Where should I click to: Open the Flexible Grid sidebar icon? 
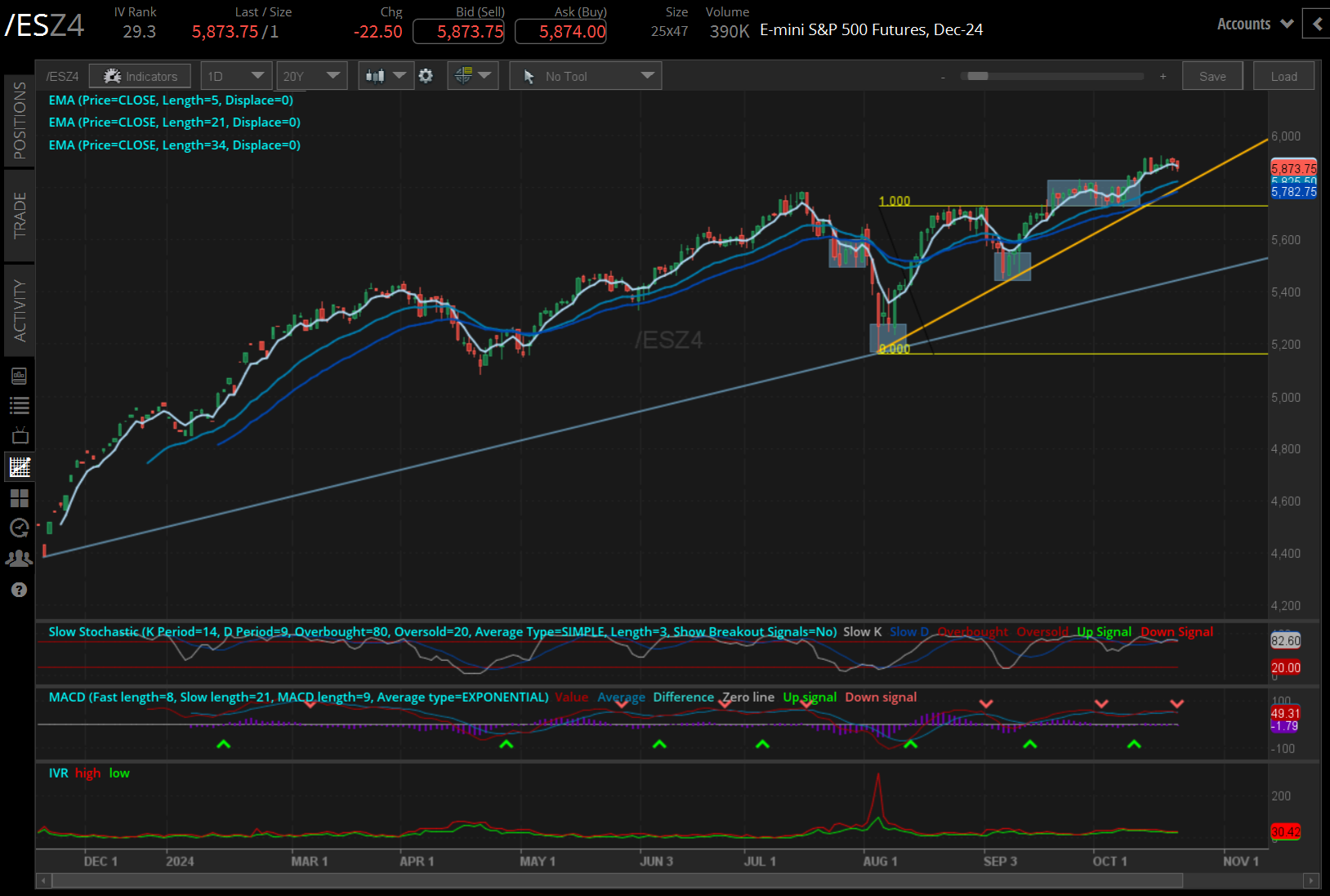[20, 497]
